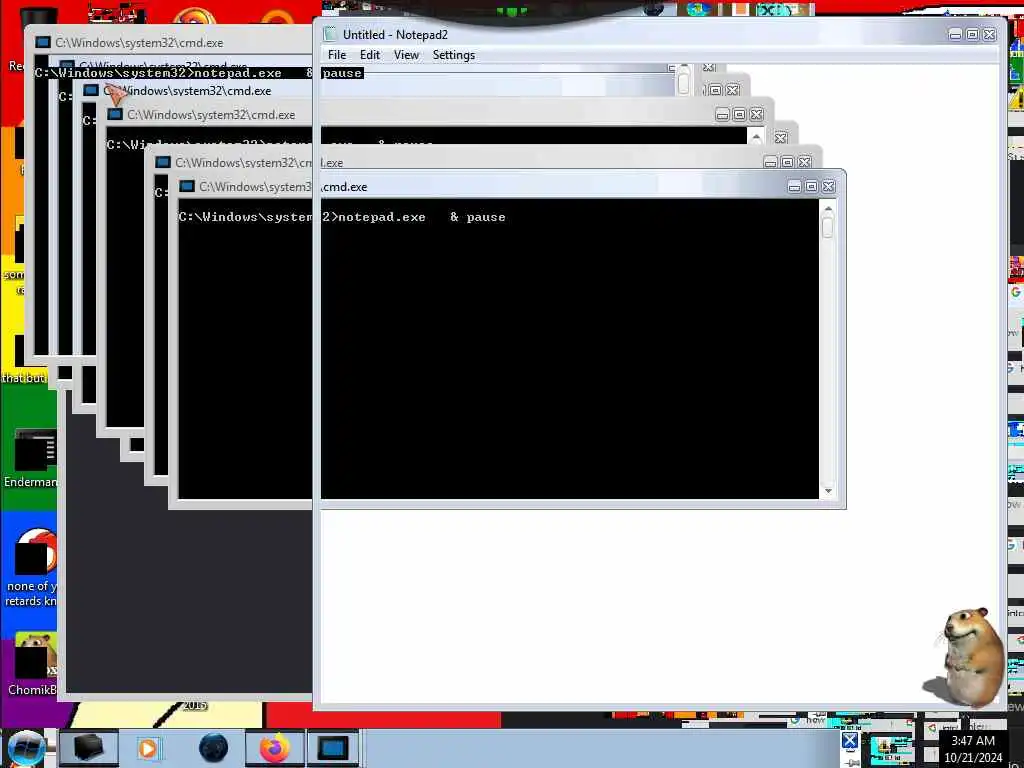Open the Enderman desktop icon
The height and width of the screenshot is (768, 1024).
coord(31,457)
